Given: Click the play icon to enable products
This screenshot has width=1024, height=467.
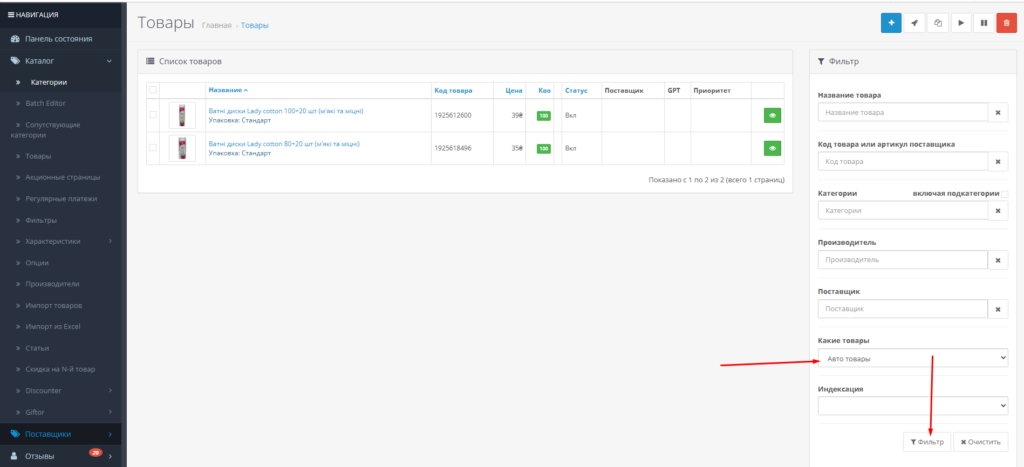Looking at the screenshot, I should tap(961, 23).
